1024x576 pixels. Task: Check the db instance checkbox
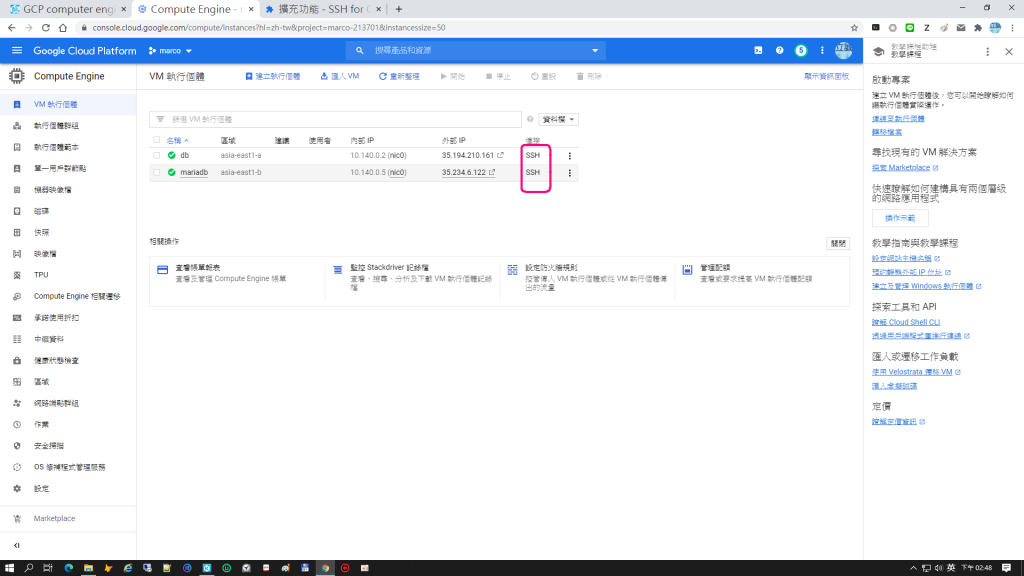(x=156, y=155)
